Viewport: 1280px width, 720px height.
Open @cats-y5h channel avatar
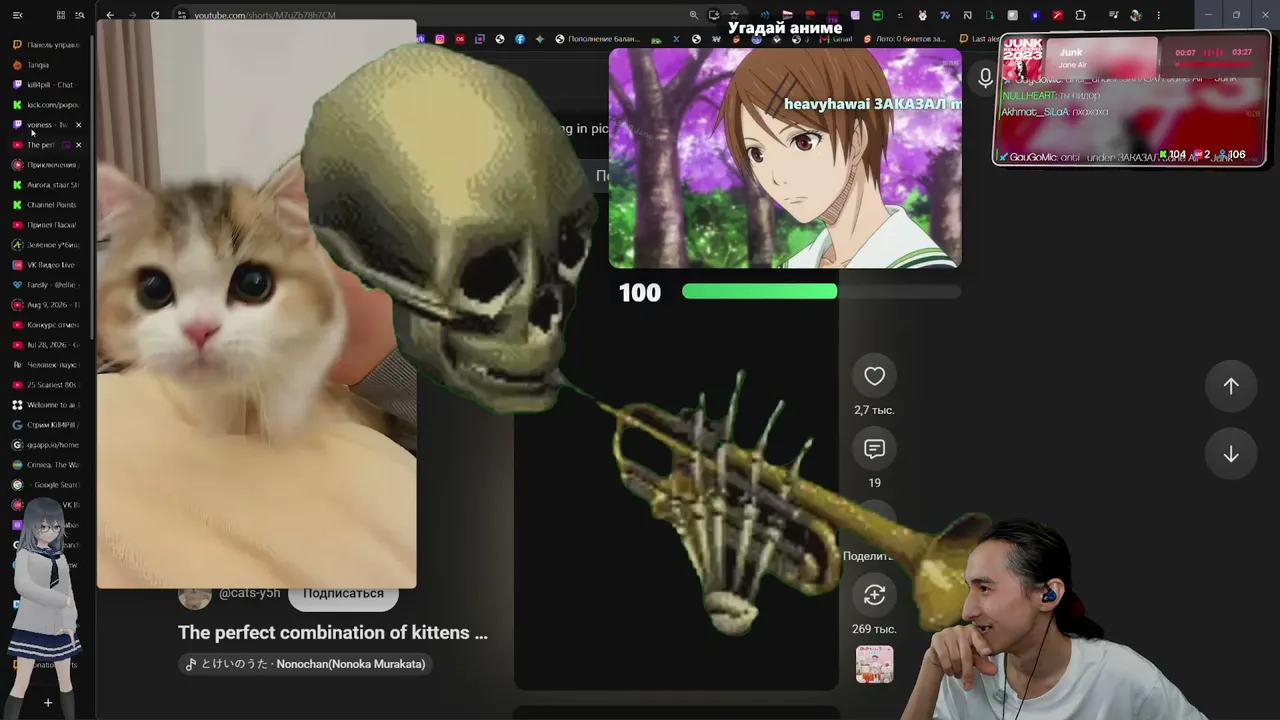click(x=194, y=594)
